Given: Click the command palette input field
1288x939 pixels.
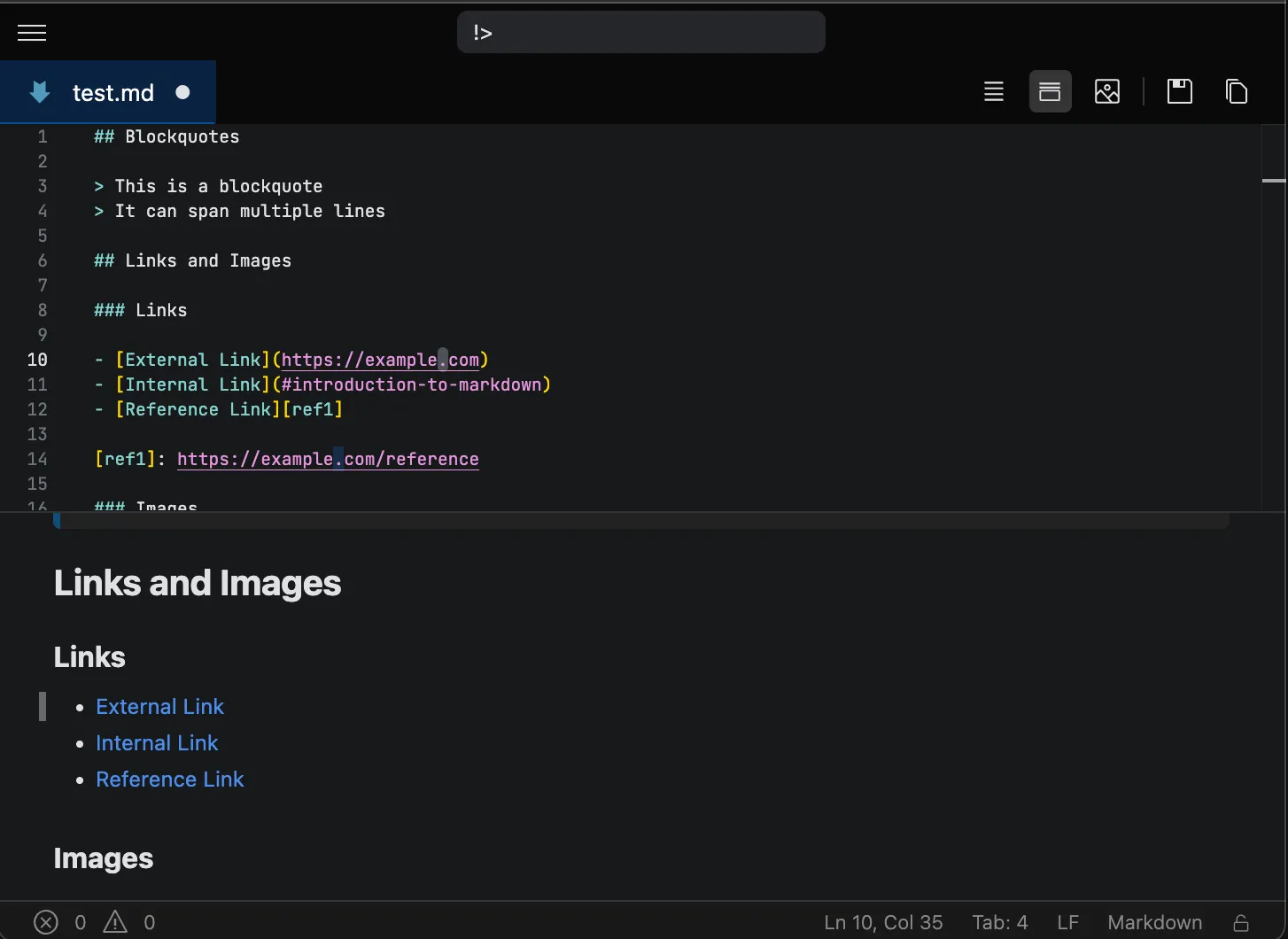Looking at the screenshot, I should click(x=640, y=33).
